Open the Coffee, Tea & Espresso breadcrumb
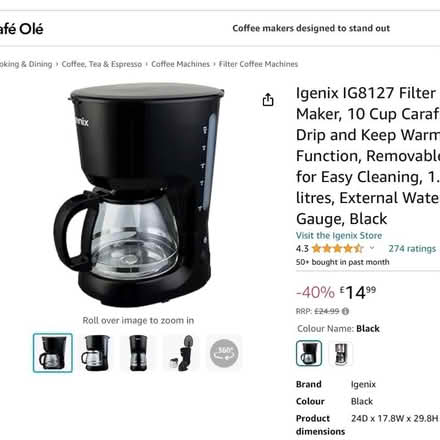Image resolution: width=440 pixels, height=440 pixels. point(102,64)
